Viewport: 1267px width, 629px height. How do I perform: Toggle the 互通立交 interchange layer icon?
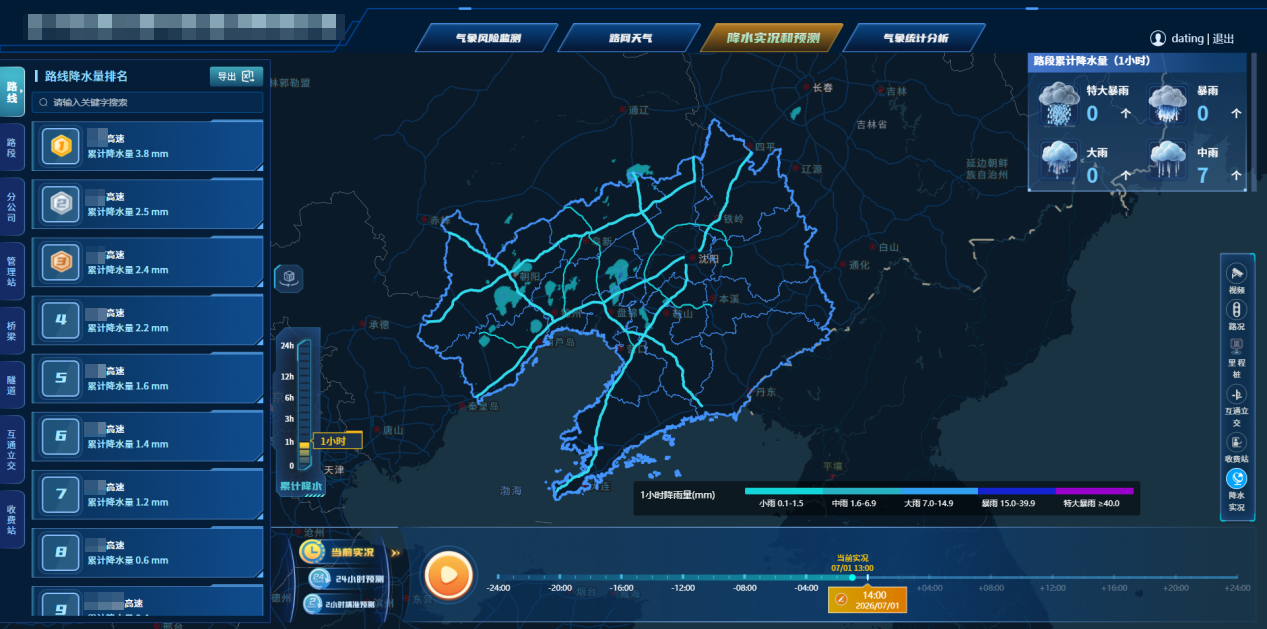1237,394
